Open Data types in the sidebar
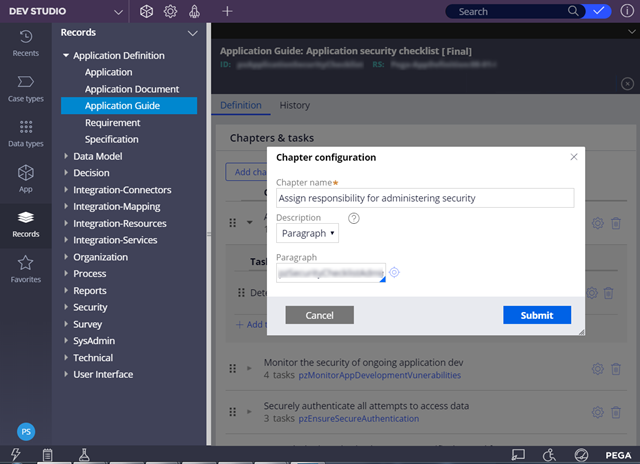Screen dimensions: 640x464 [26, 134]
